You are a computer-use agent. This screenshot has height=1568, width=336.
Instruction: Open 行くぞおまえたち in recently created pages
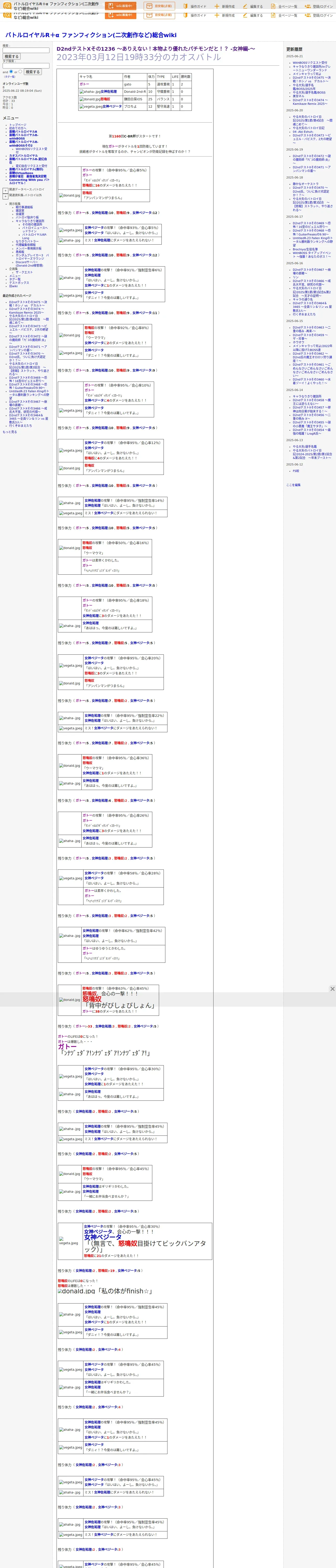click(x=21, y=425)
